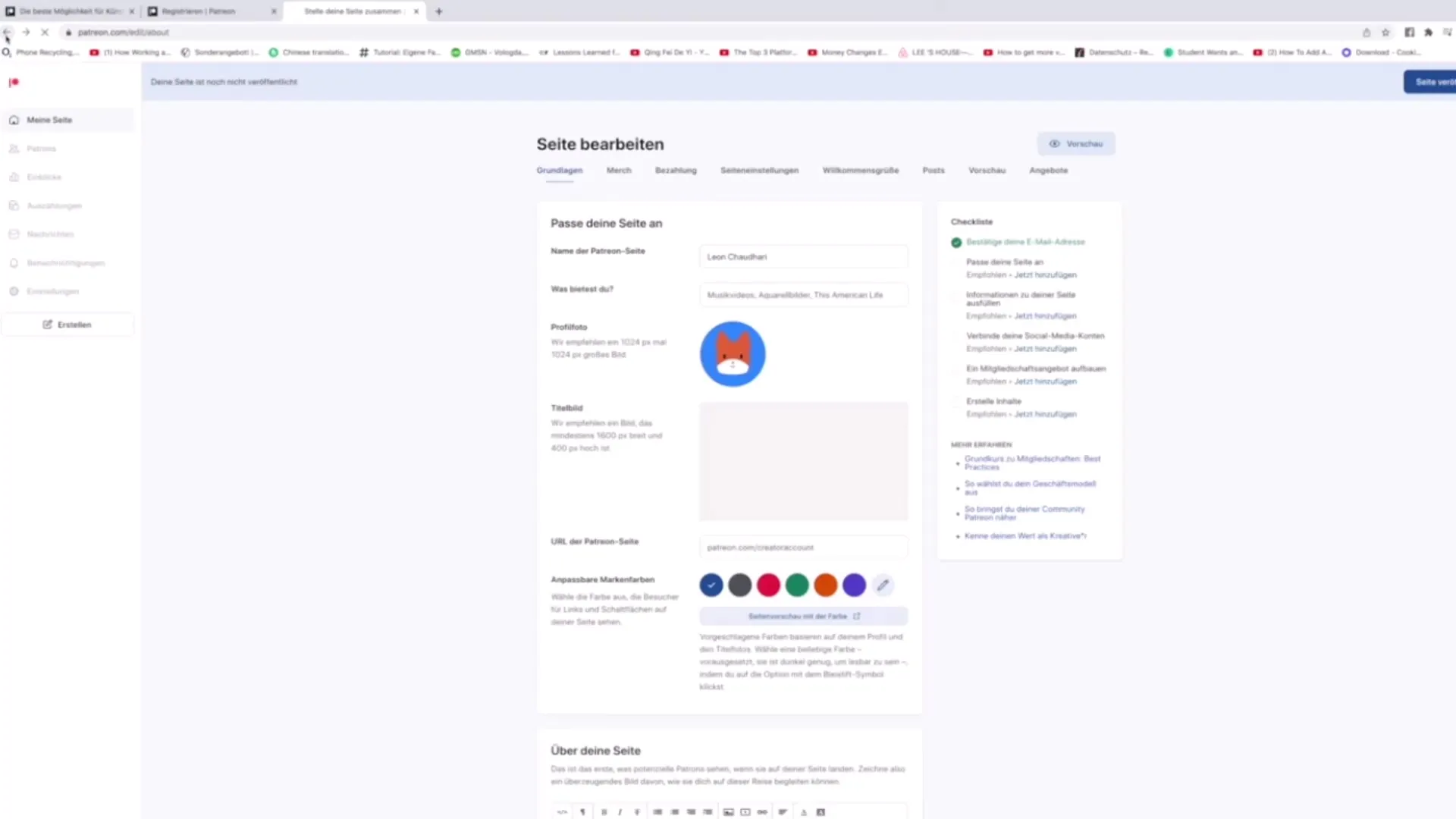Stop page loading with the X button
Viewport: 1456px width, 819px height.
[45, 33]
